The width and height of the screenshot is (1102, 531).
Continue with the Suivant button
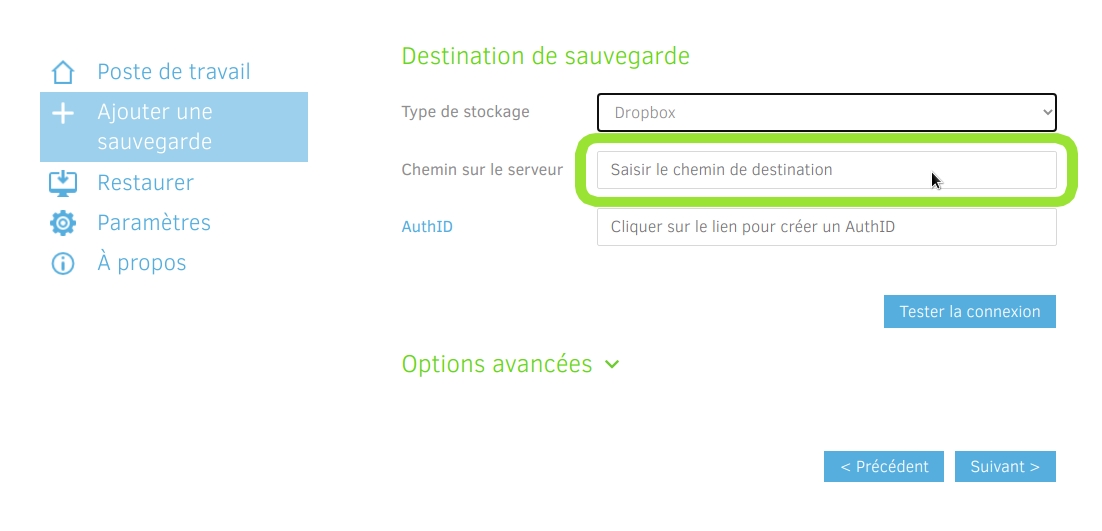pyautogui.click(x=1005, y=467)
